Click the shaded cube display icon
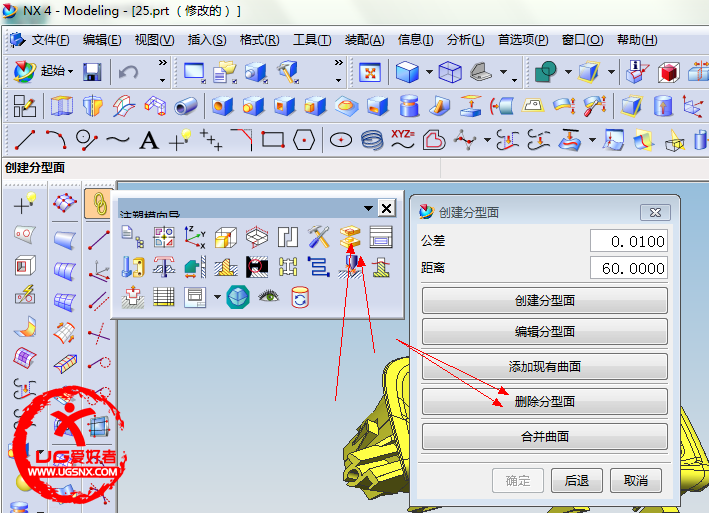Viewport: 709px width, 513px height. tap(407, 72)
